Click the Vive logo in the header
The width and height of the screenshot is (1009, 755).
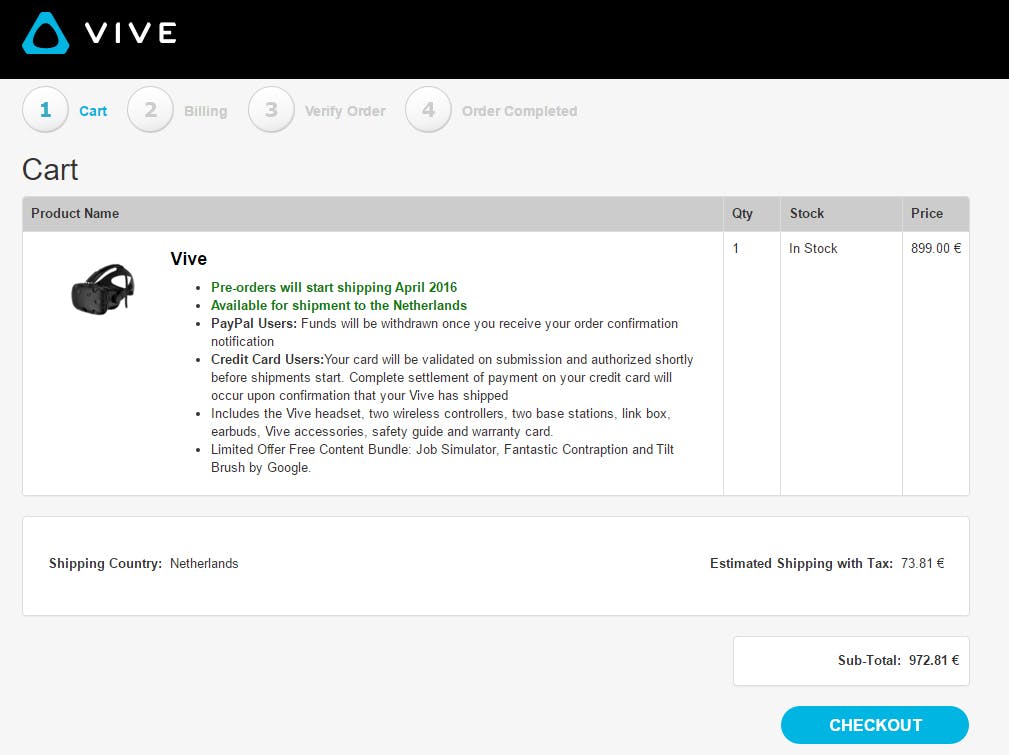[46, 33]
